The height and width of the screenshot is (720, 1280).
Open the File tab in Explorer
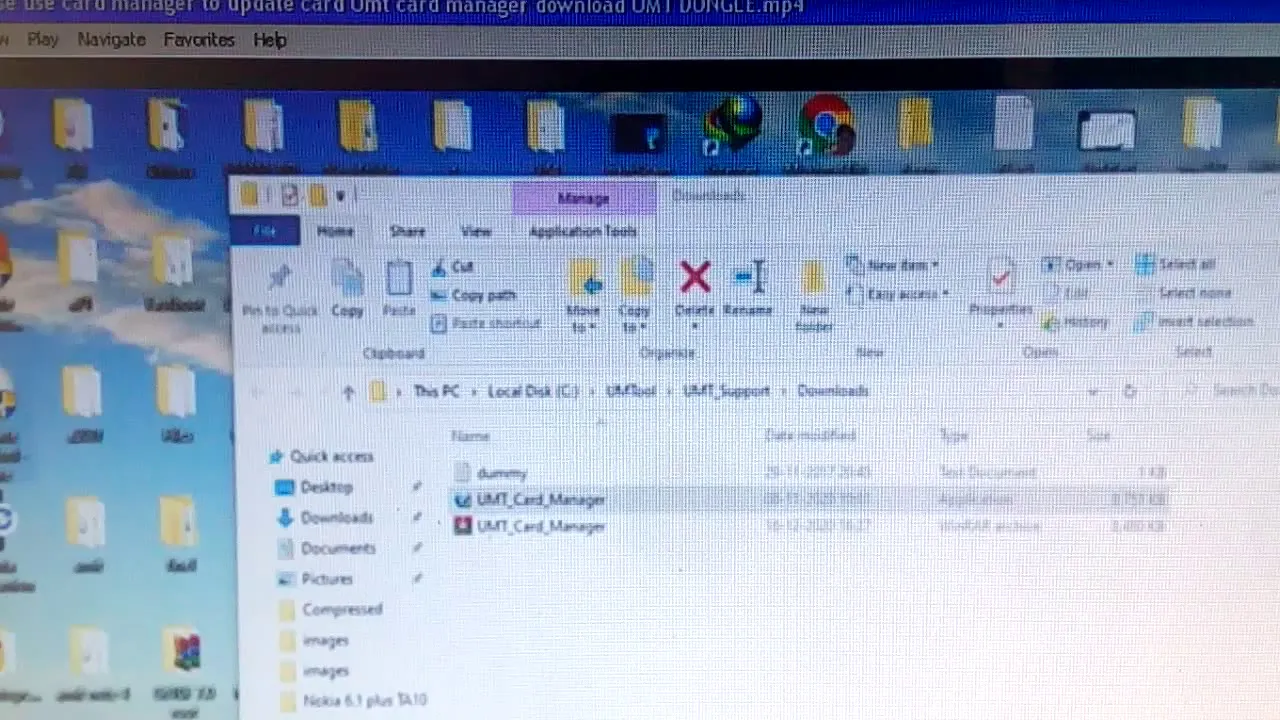point(264,231)
